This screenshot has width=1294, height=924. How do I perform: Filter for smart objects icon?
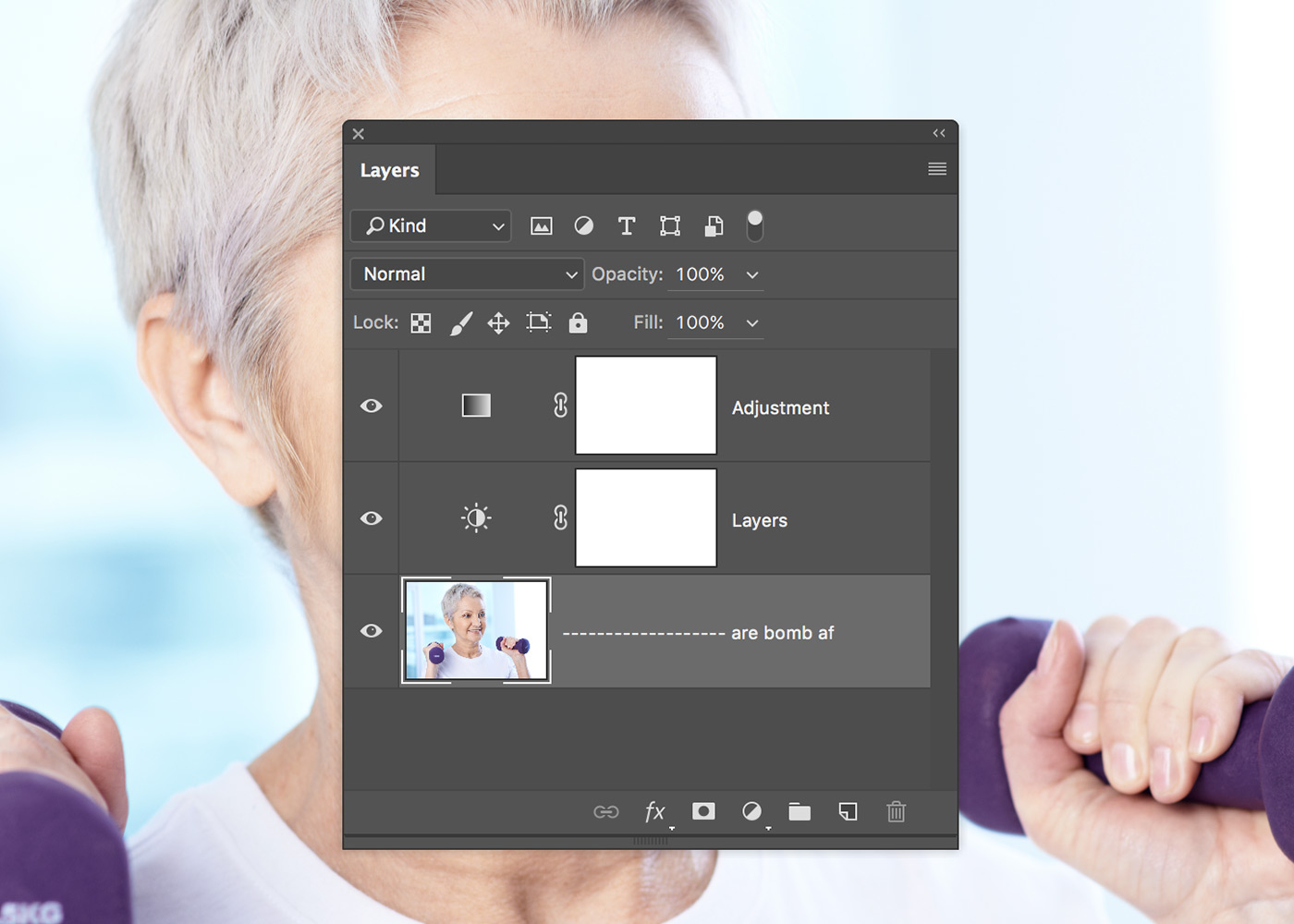pos(714,225)
